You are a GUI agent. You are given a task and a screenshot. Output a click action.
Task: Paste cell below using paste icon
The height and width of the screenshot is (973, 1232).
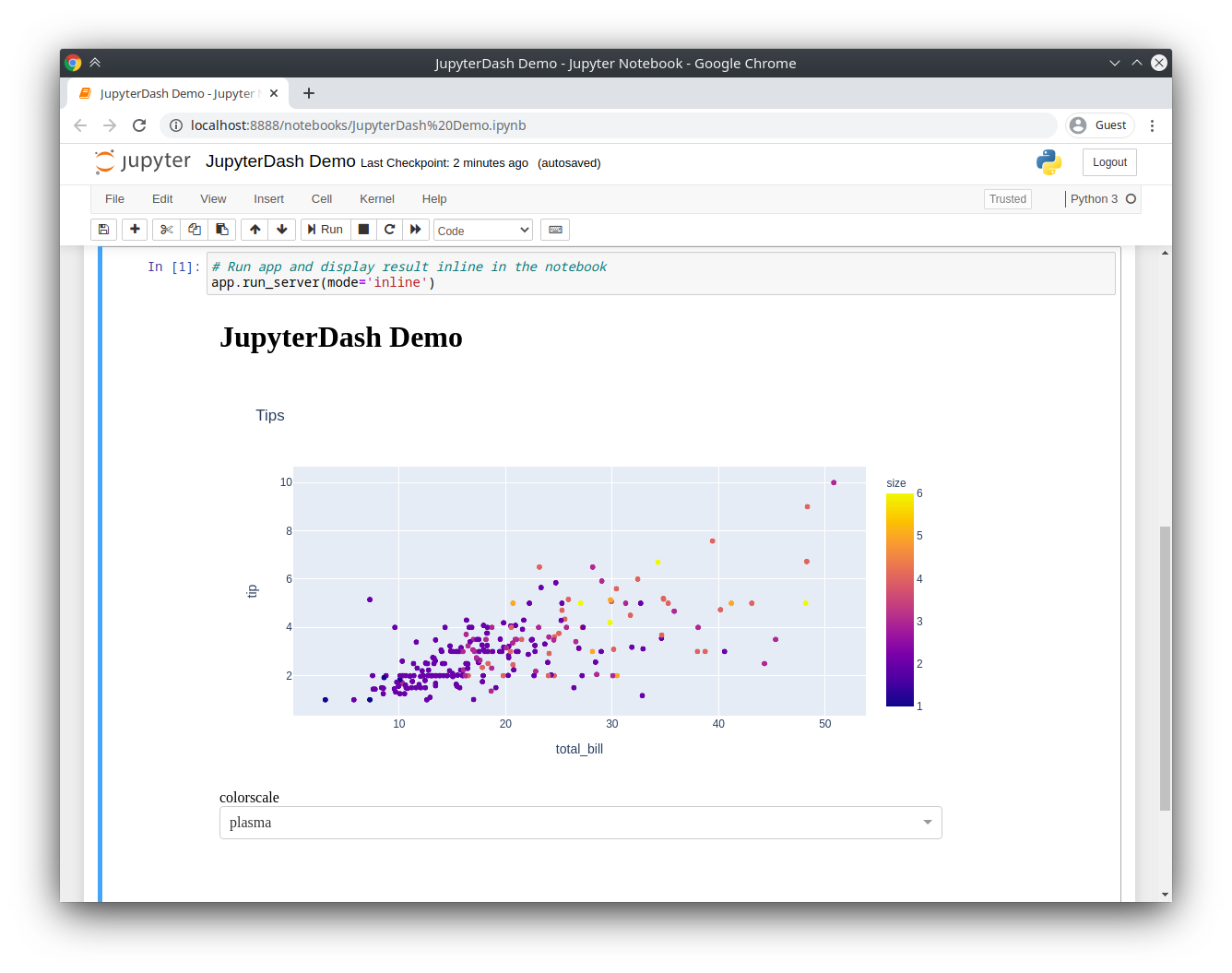[x=221, y=229]
